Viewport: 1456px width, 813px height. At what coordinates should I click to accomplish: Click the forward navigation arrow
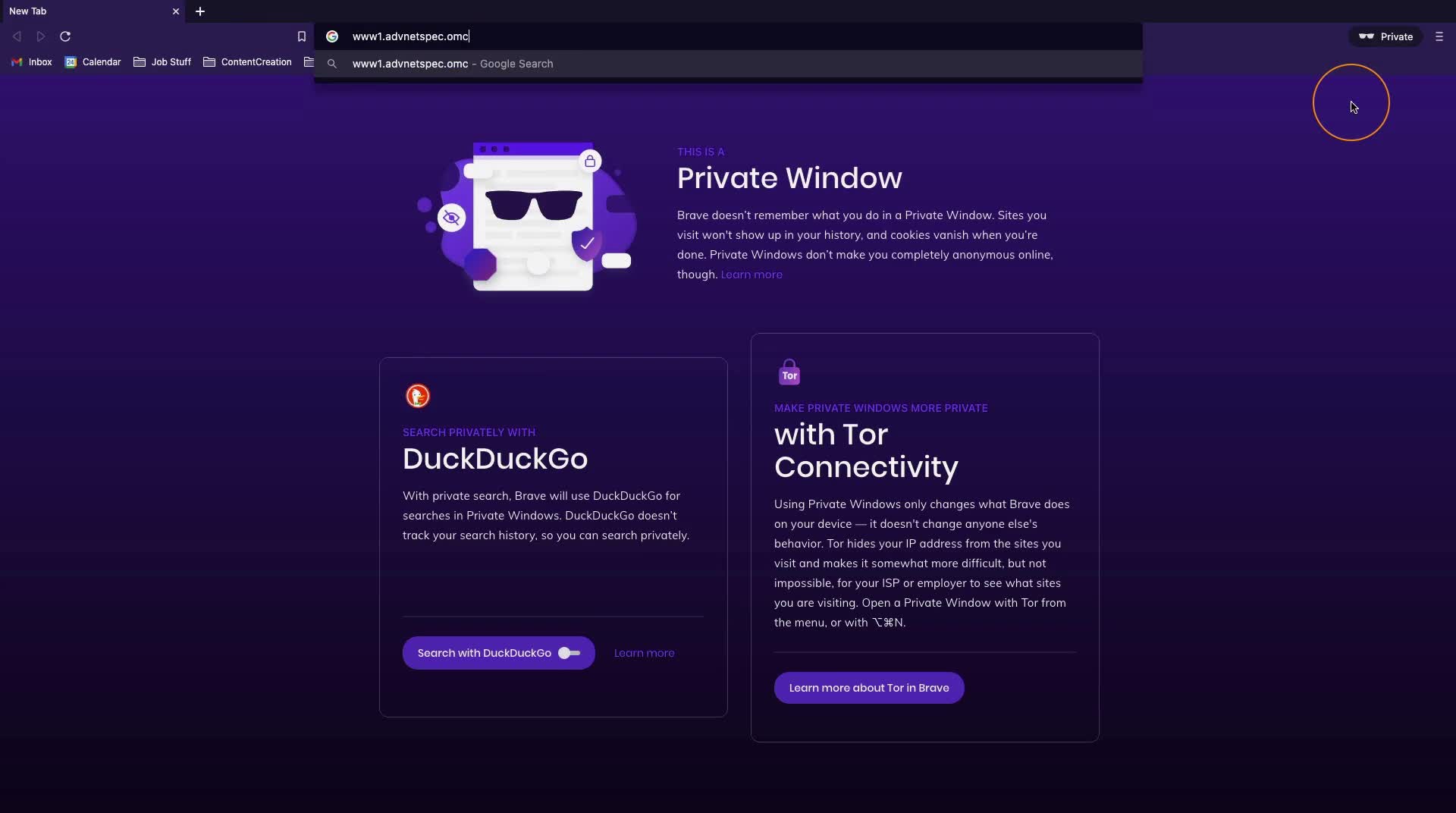point(41,36)
